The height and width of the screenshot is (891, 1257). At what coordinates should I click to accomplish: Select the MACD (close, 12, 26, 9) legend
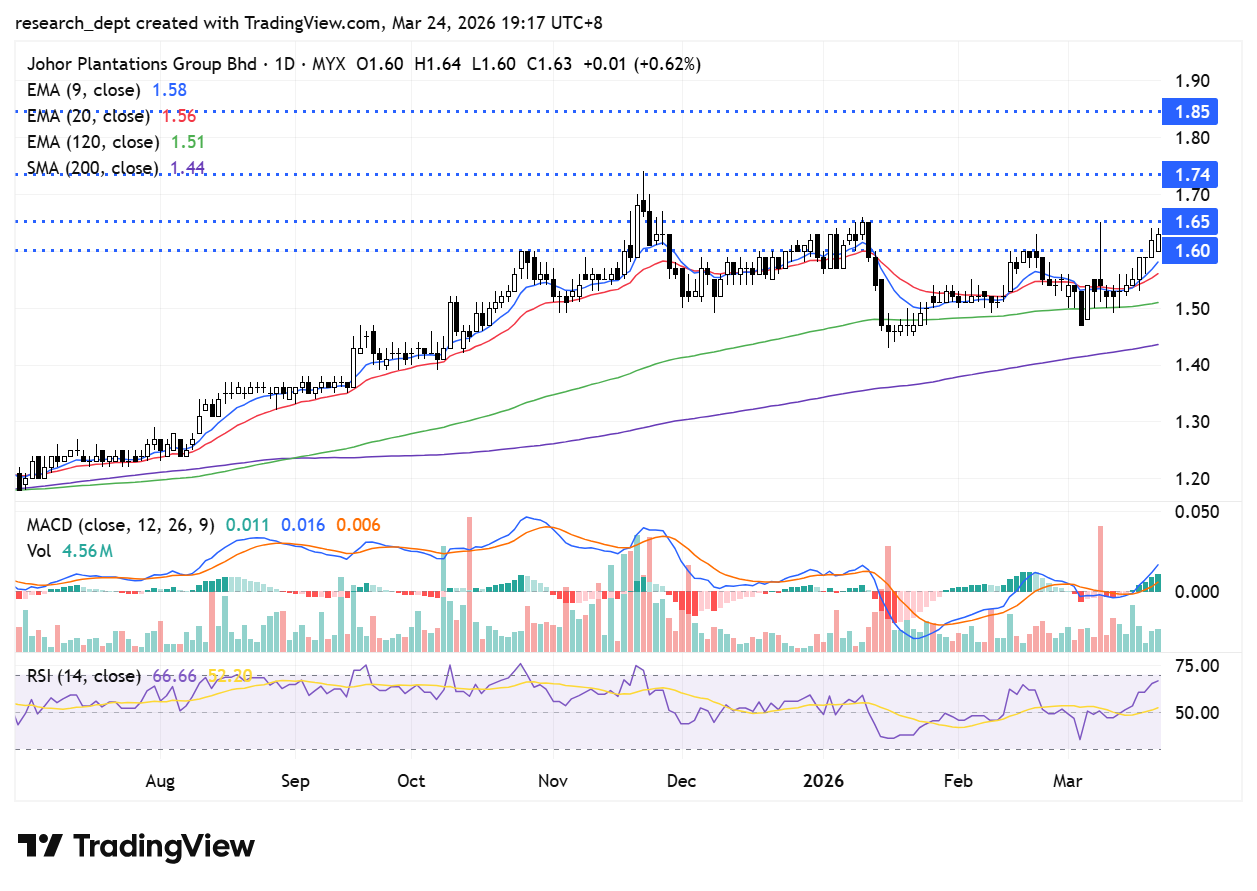[x=120, y=525]
